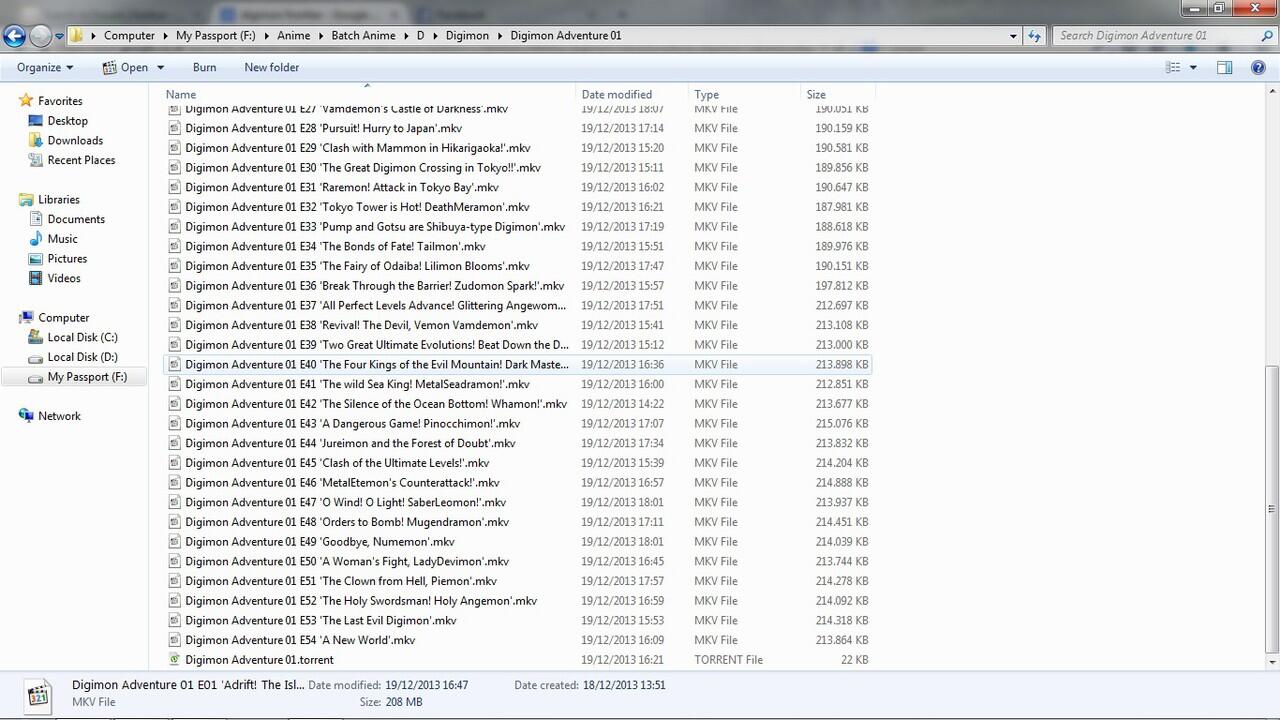This screenshot has height=720, width=1280.
Task: Select file icon of E41 MetalSeadramon episode
Action: (x=175, y=384)
